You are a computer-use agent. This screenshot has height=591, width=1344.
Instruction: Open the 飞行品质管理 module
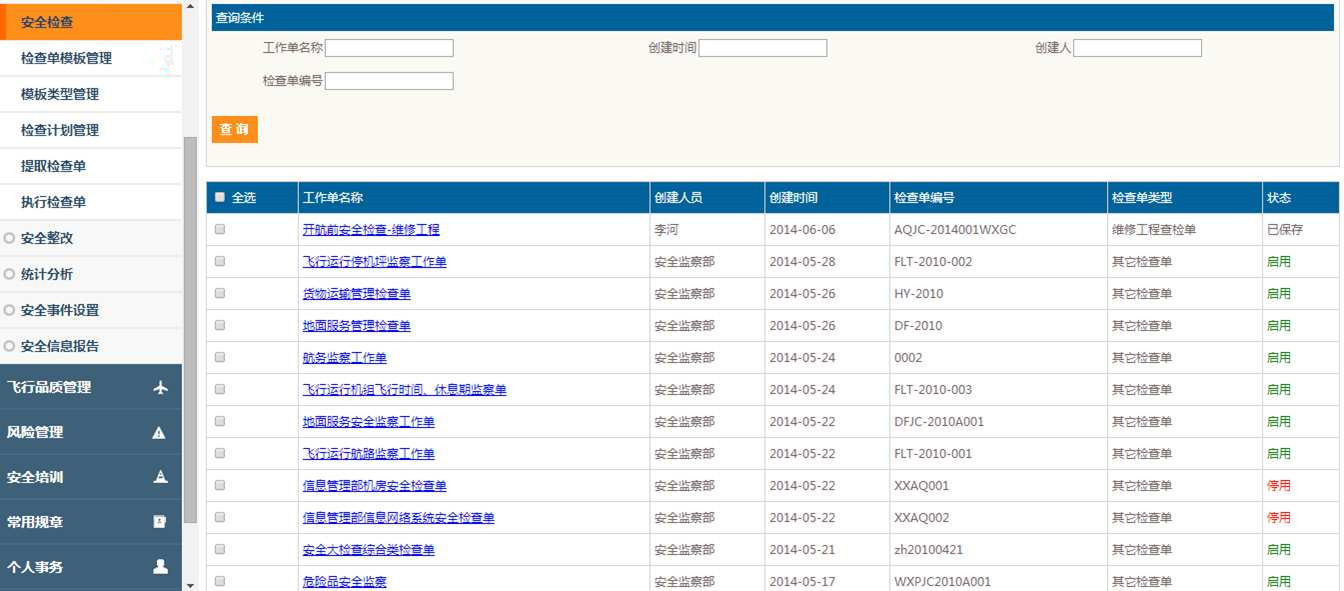pyautogui.click(x=91, y=388)
